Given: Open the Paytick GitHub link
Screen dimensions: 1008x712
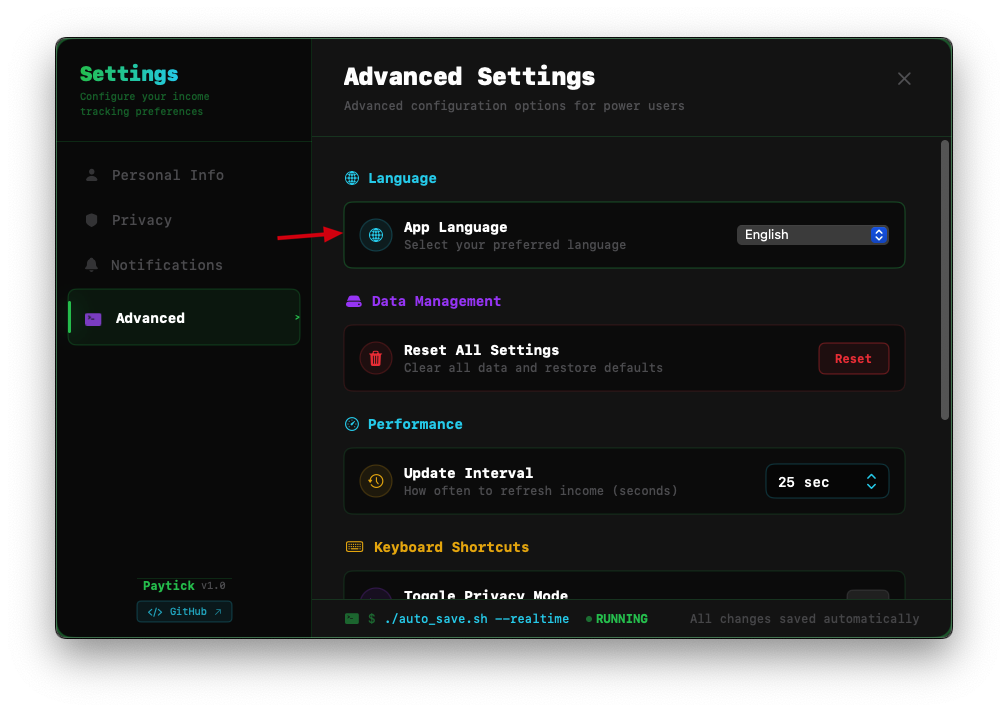Looking at the screenshot, I should [184, 611].
